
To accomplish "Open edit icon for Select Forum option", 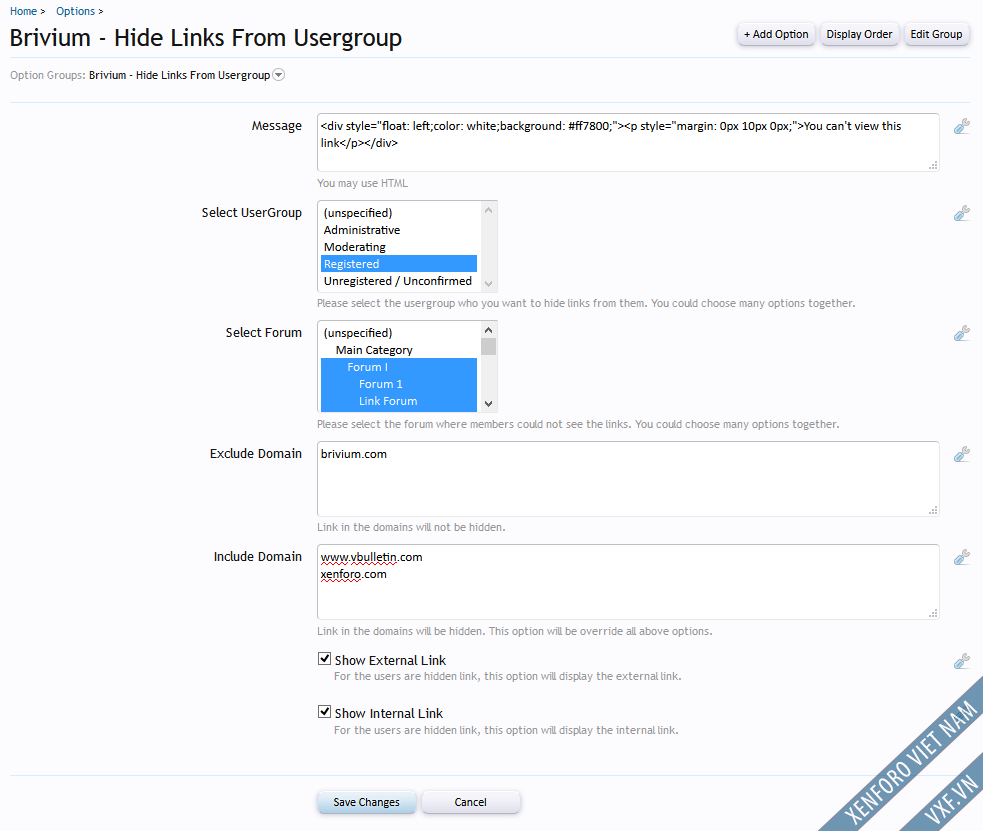I will point(962,333).
